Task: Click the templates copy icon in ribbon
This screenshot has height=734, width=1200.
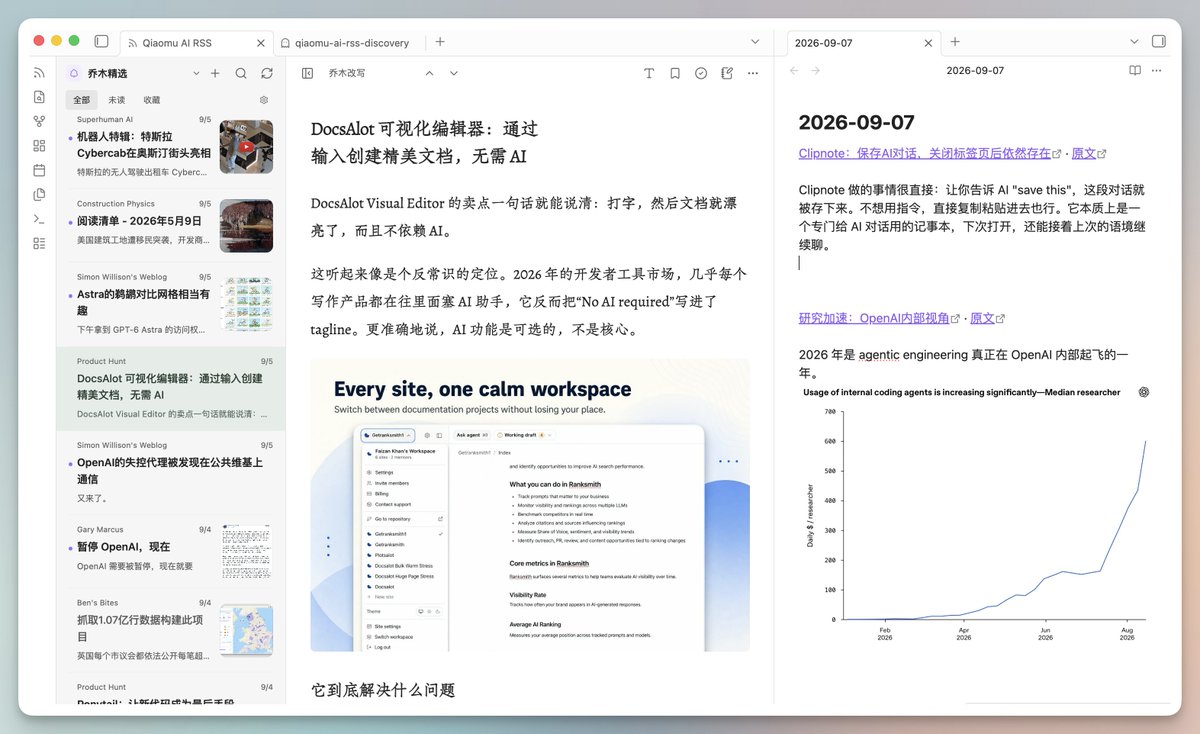Action: (39, 194)
